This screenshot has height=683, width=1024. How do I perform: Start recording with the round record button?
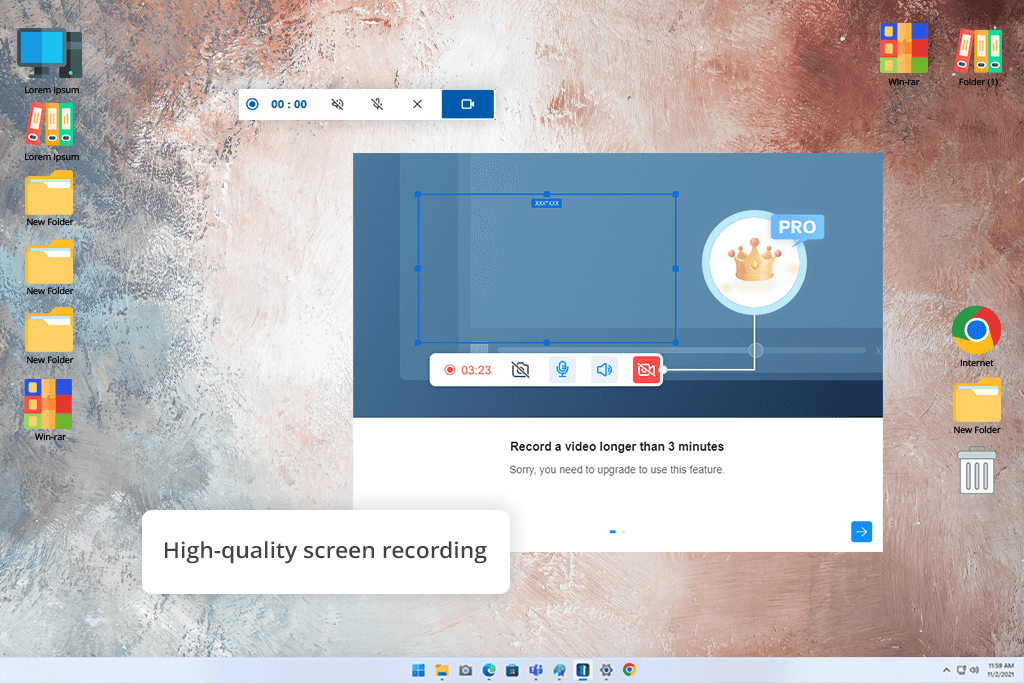[252, 104]
